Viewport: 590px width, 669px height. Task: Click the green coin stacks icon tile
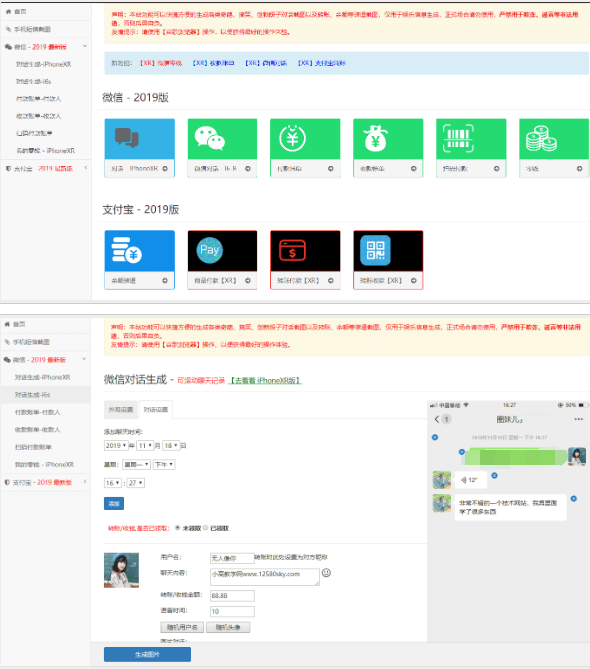(541, 138)
